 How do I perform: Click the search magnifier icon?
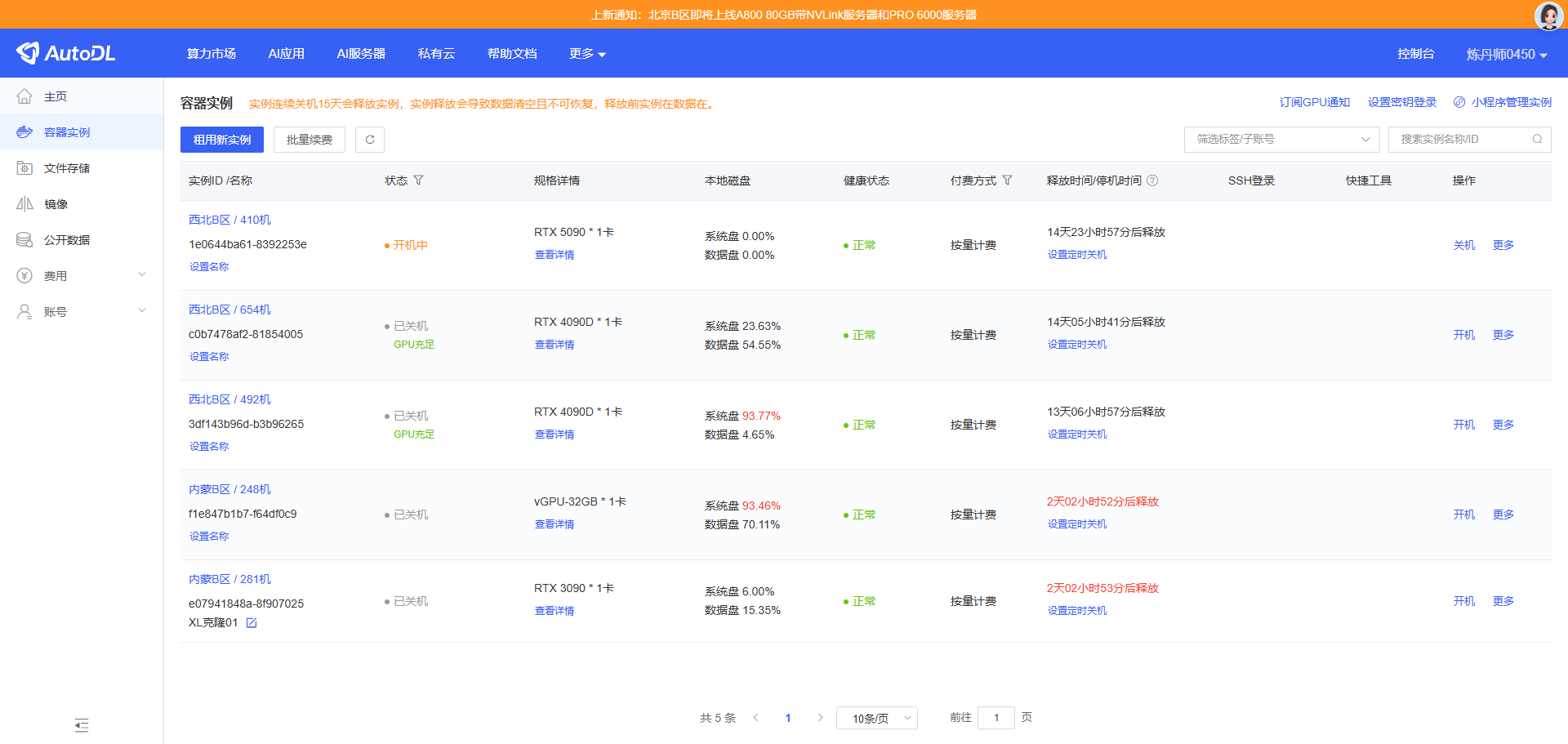(x=1537, y=140)
